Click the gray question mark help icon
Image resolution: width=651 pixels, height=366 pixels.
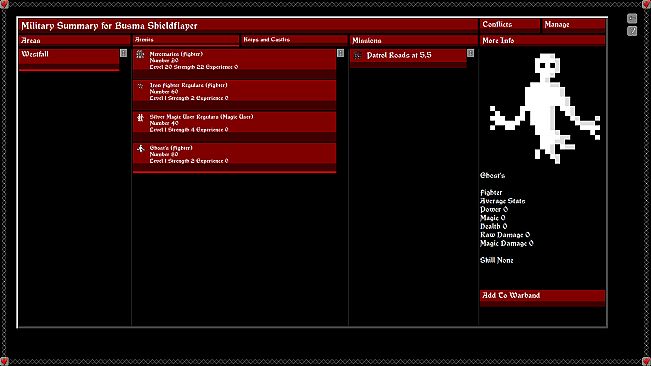pos(632,31)
